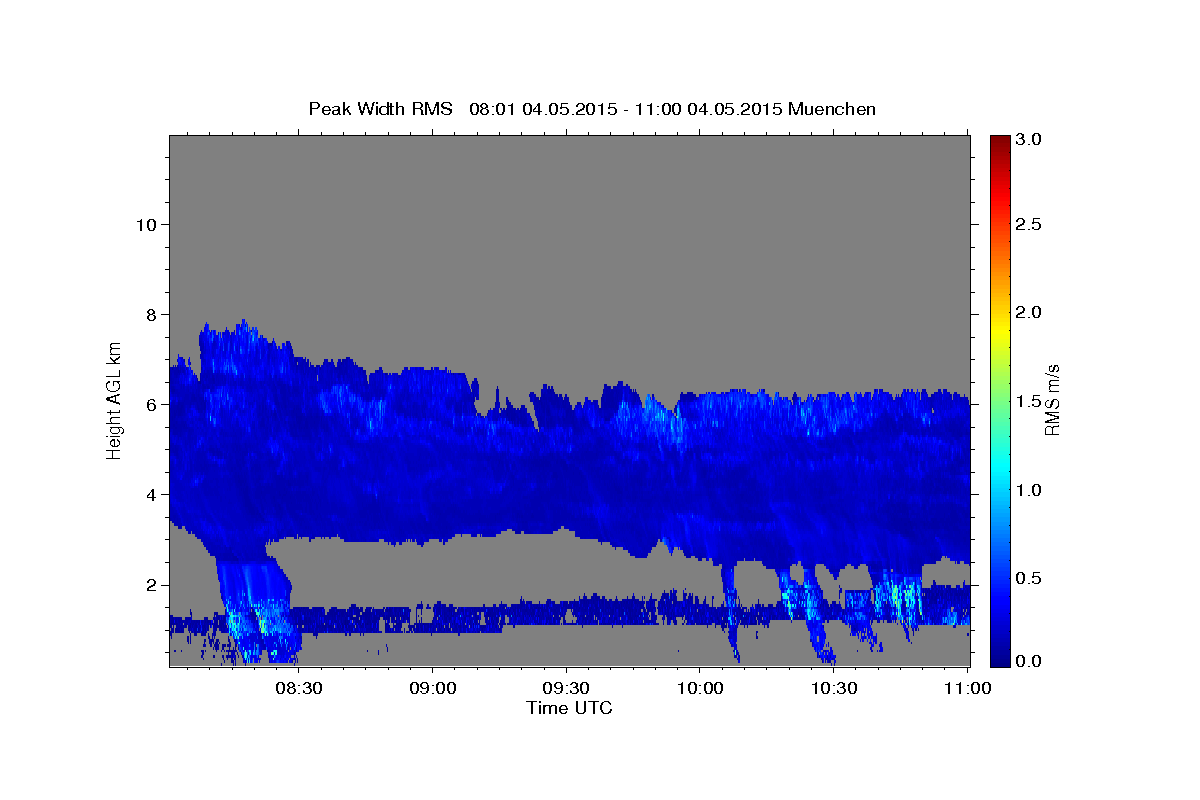Click the yellow band of the colorbar
Viewport: 1200px width, 800px height.
tap(999, 328)
